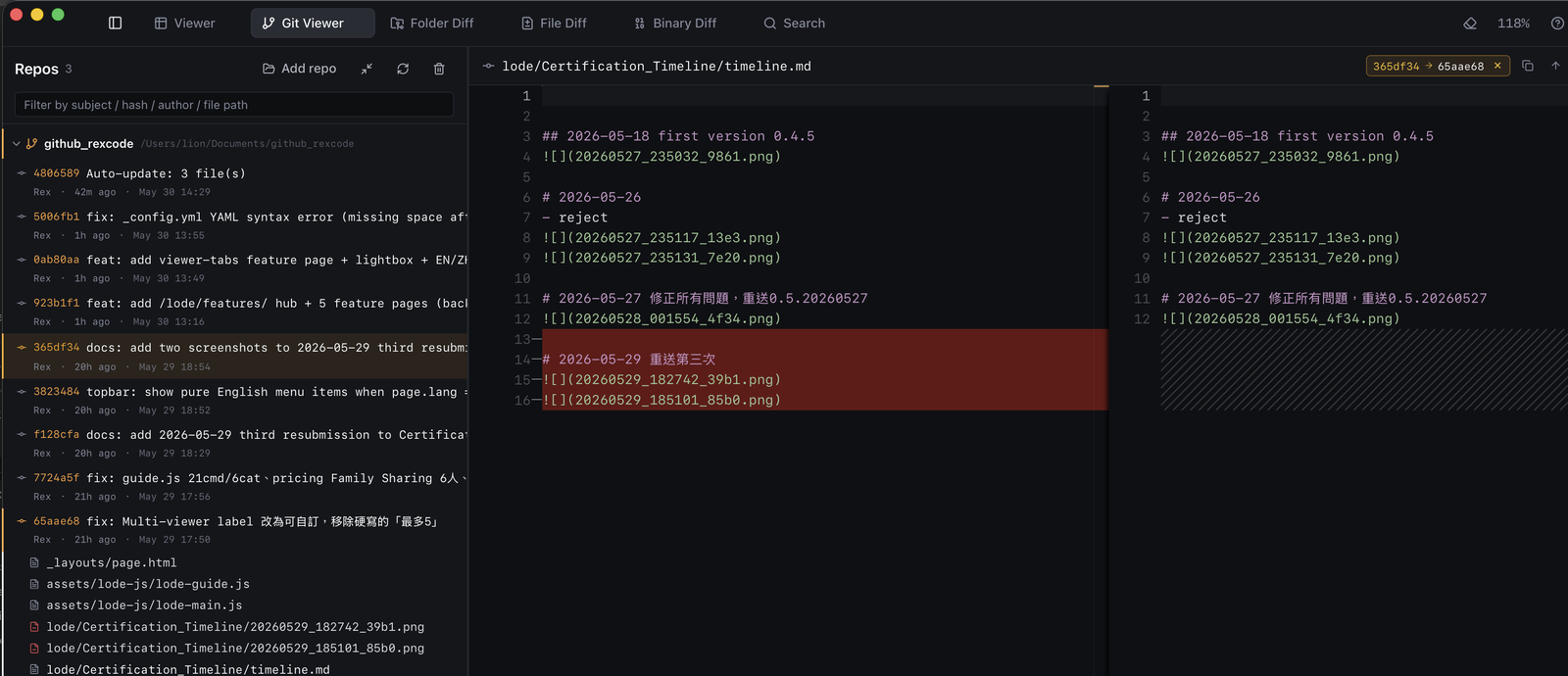Click removed line 14 '重送第三次'

(x=825, y=360)
